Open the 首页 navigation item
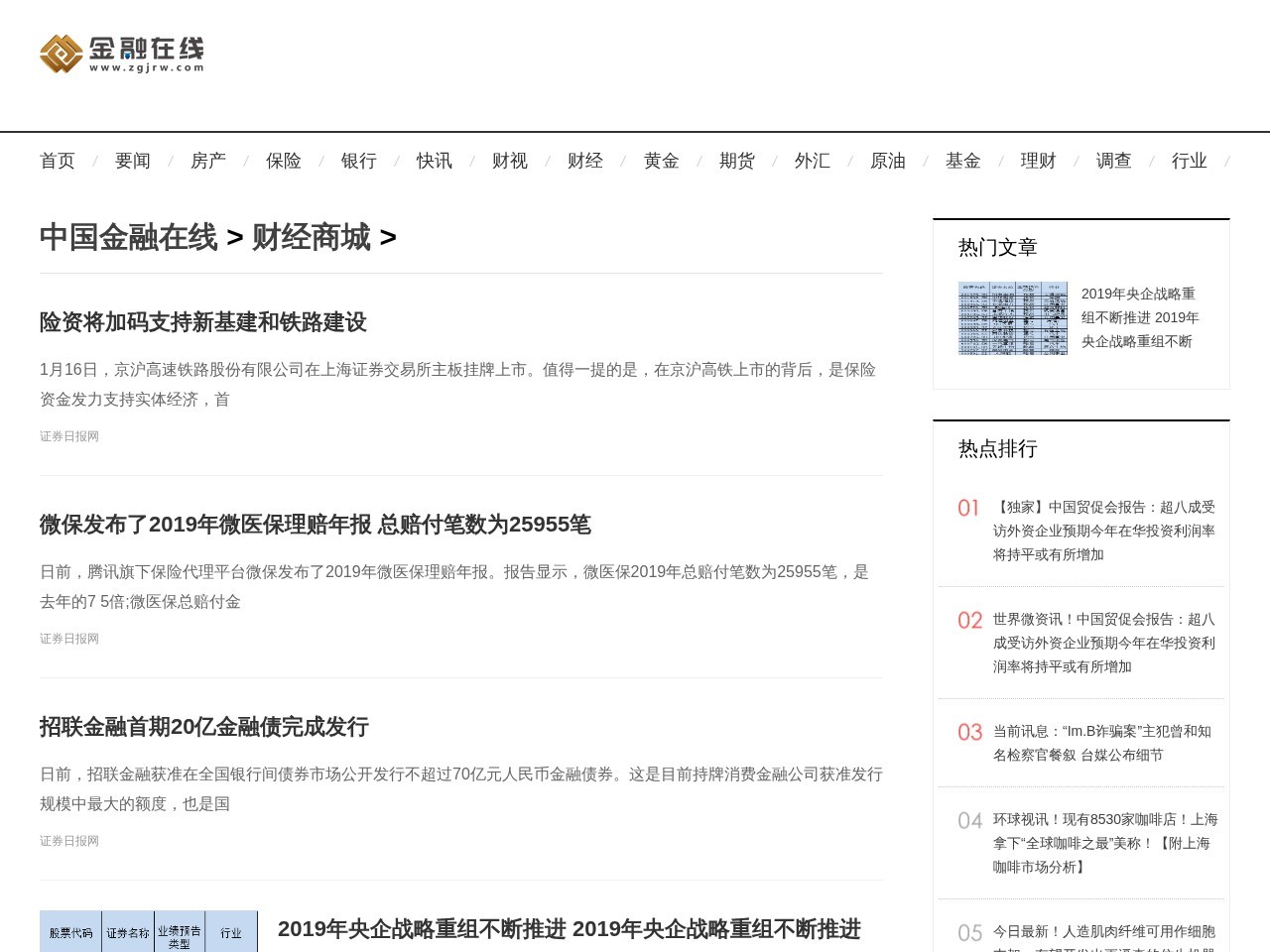Viewport: 1270px width, 952px height. (x=57, y=161)
